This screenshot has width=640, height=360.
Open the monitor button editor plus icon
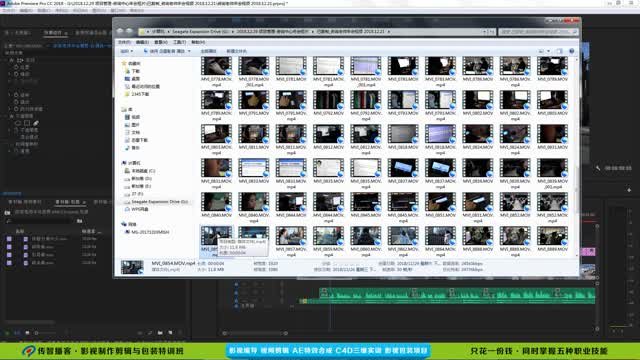pos(629,190)
